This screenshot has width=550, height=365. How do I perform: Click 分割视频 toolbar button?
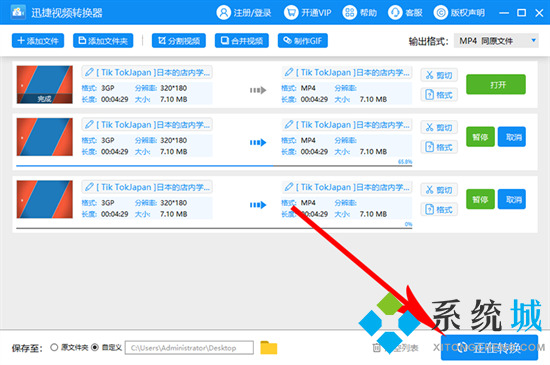179,41
